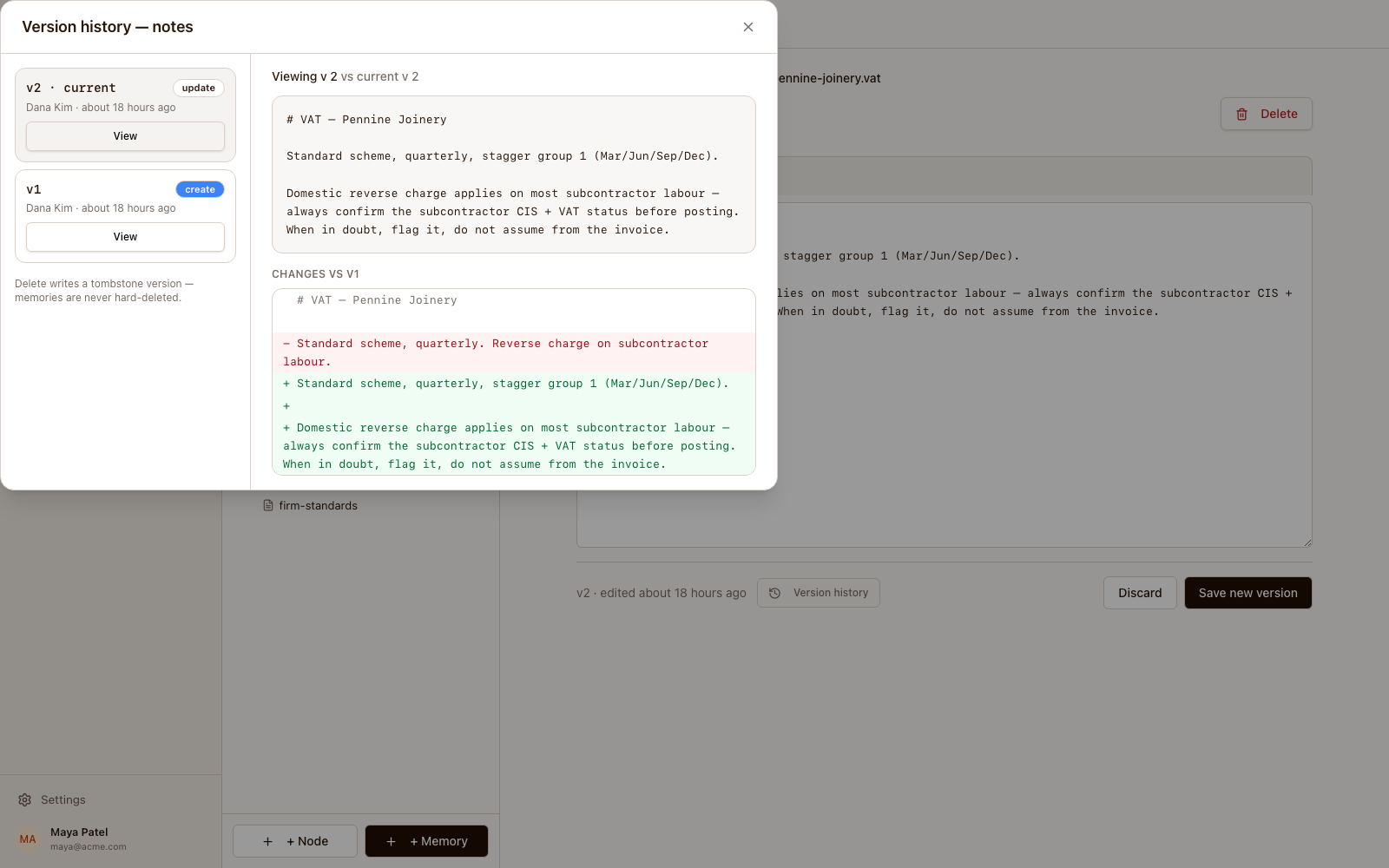
Task: Click the plus icon on + Node
Action: (268, 841)
